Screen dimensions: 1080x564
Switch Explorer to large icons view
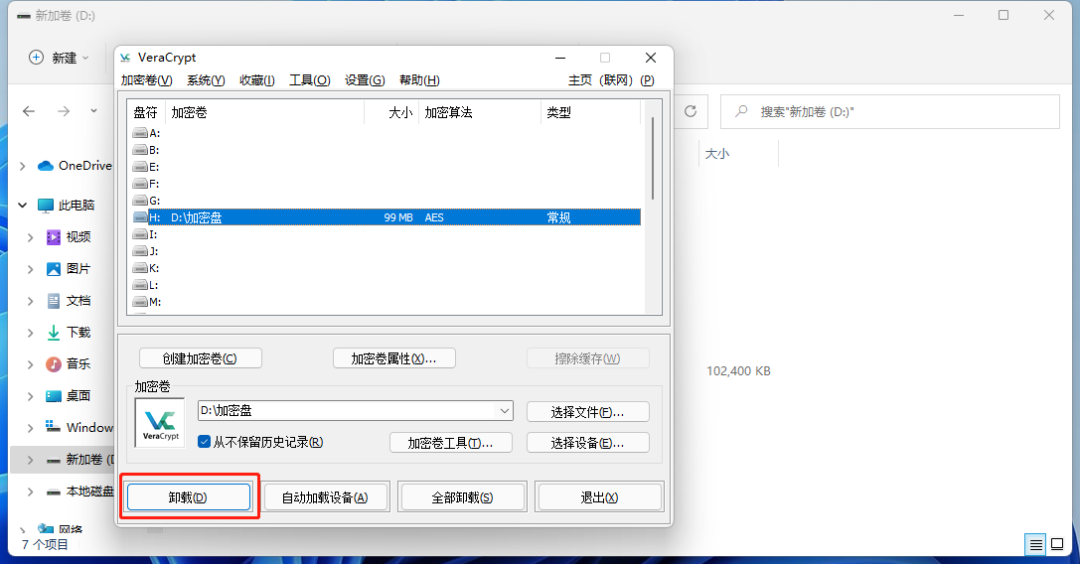tap(1057, 544)
